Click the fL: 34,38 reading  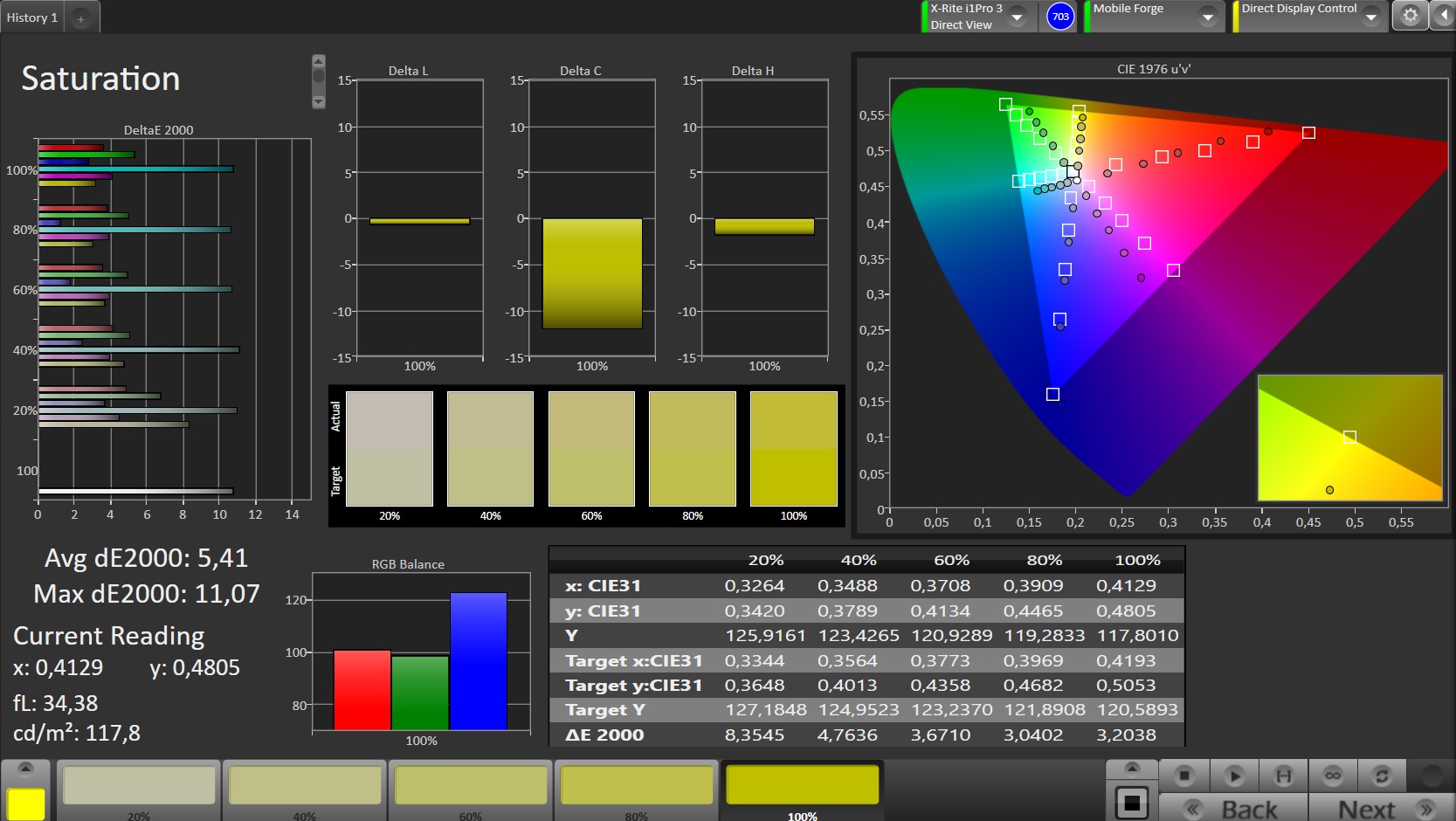(x=55, y=703)
